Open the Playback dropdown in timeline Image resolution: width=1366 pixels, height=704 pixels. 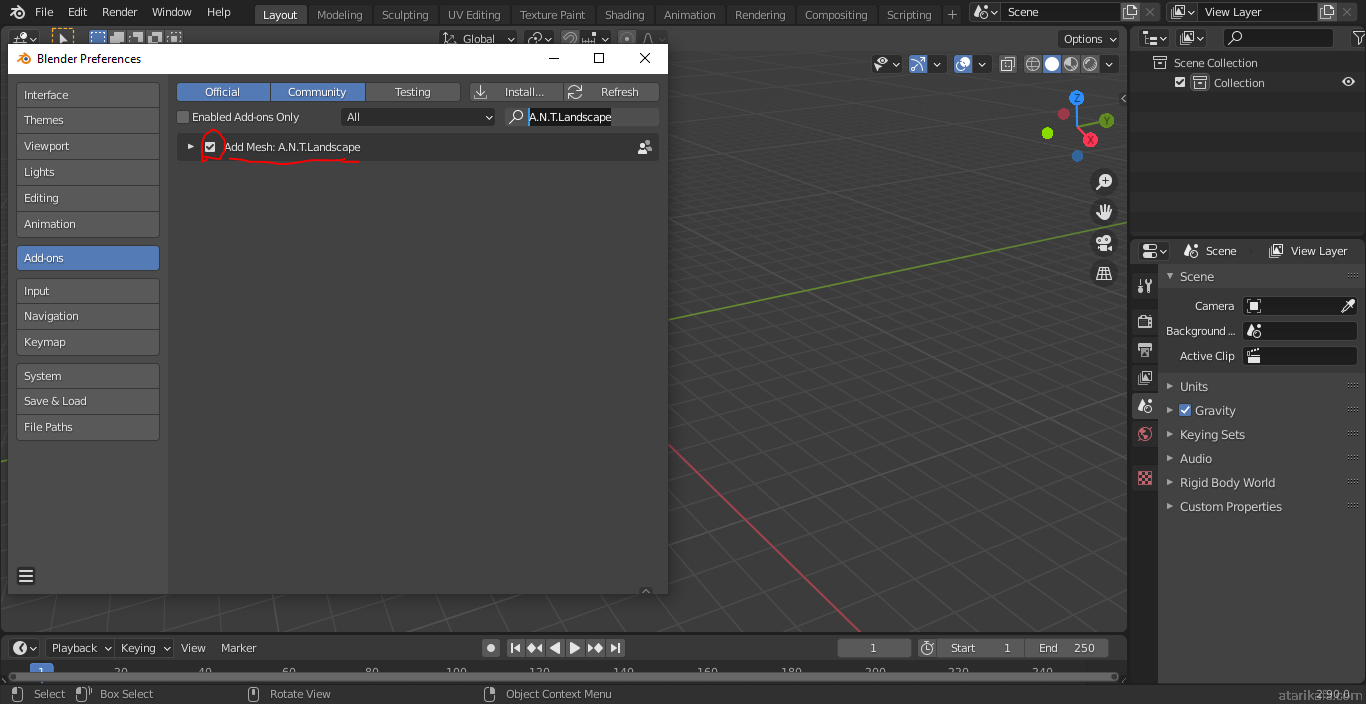tap(79, 648)
